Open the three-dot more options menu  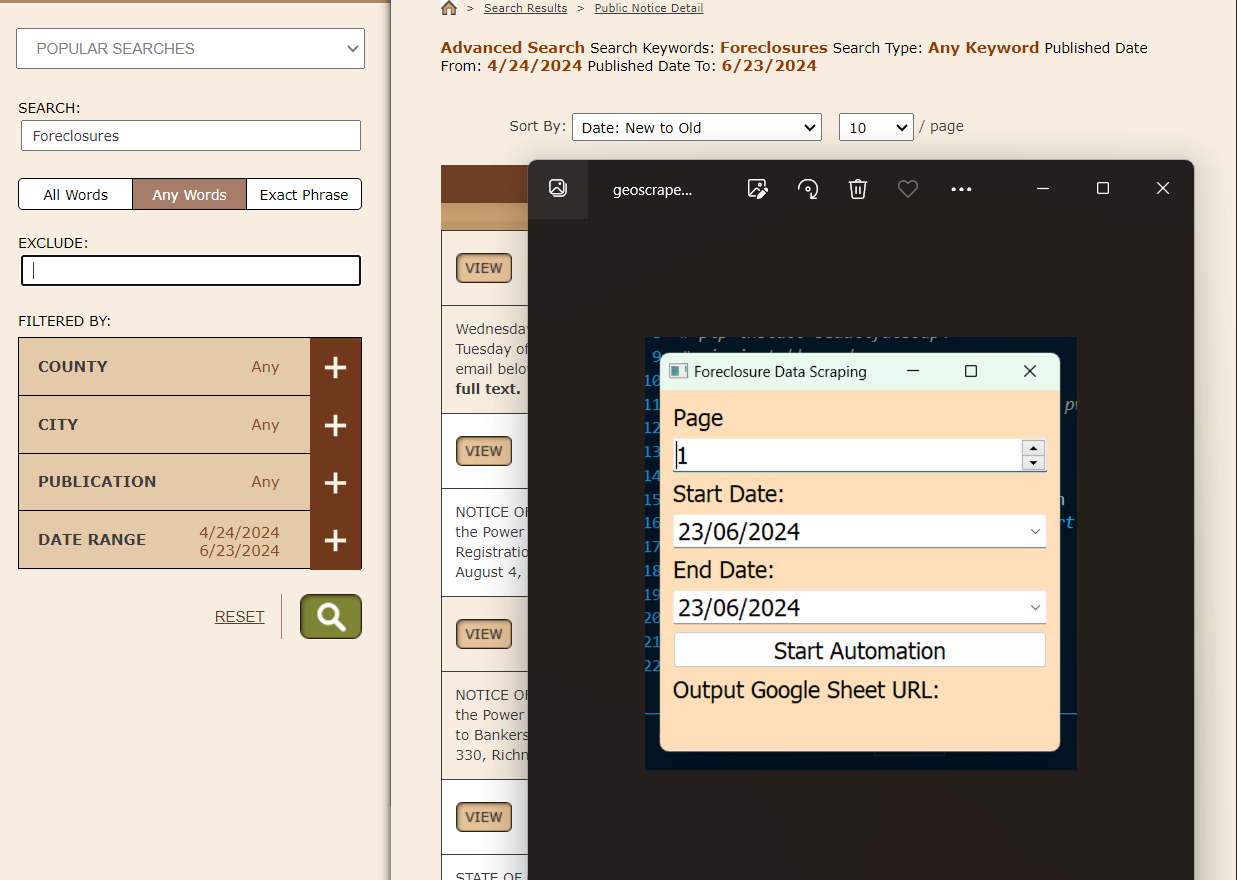(961, 189)
